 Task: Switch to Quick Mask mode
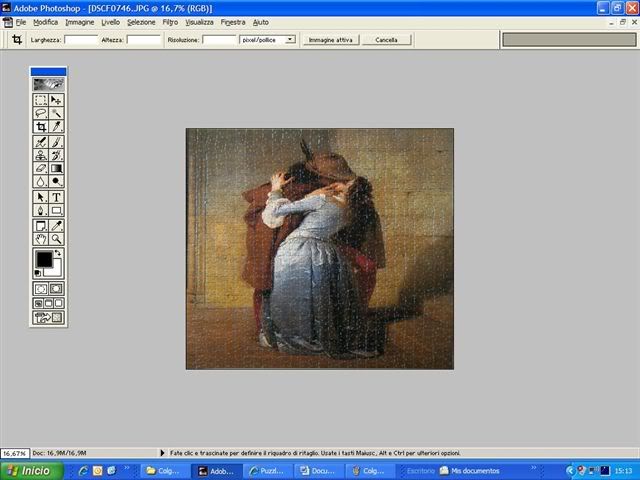tap(56, 289)
